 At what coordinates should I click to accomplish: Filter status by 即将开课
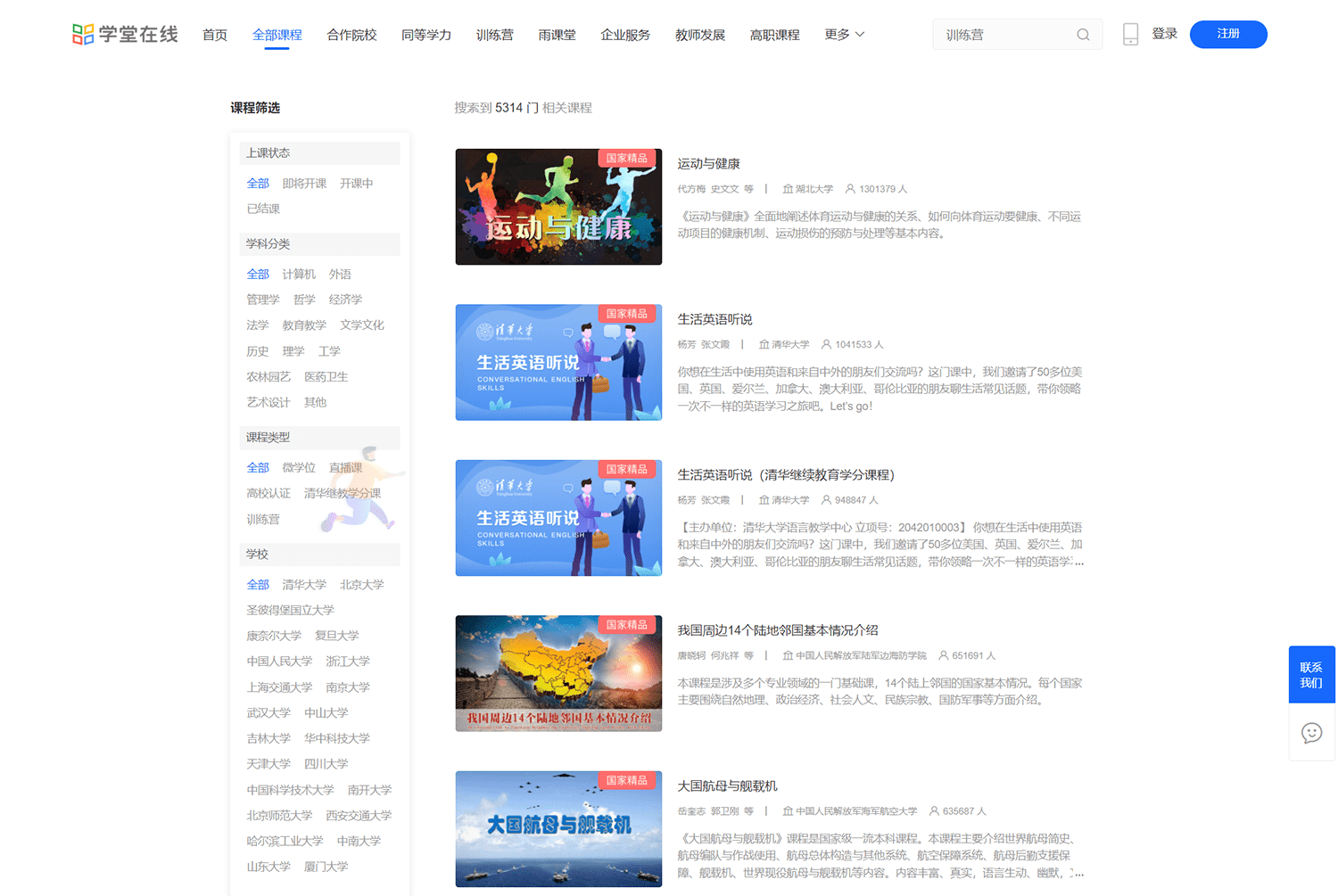point(304,183)
